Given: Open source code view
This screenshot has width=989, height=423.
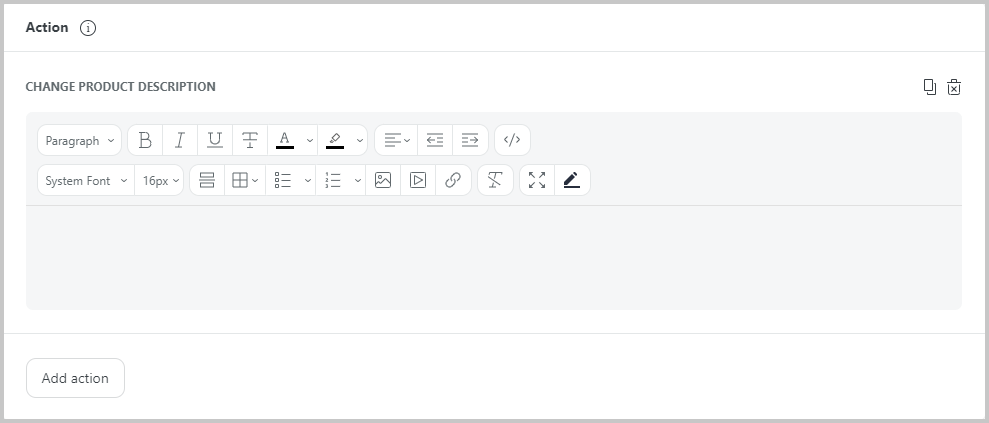Looking at the screenshot, I should [x=512, y=141].
